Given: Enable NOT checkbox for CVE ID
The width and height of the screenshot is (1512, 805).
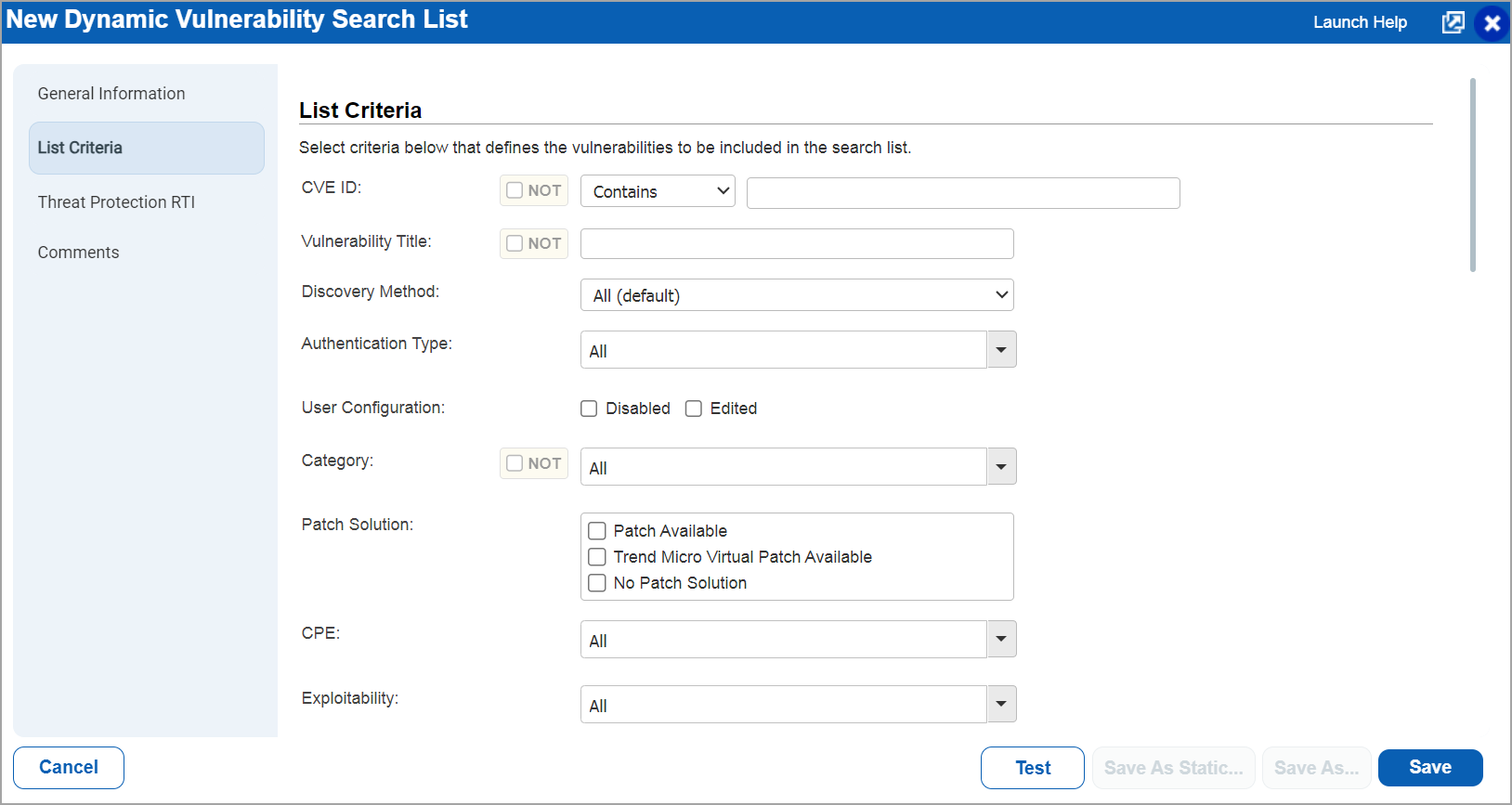Looking at the screenshot, I should tap(515, 190).
